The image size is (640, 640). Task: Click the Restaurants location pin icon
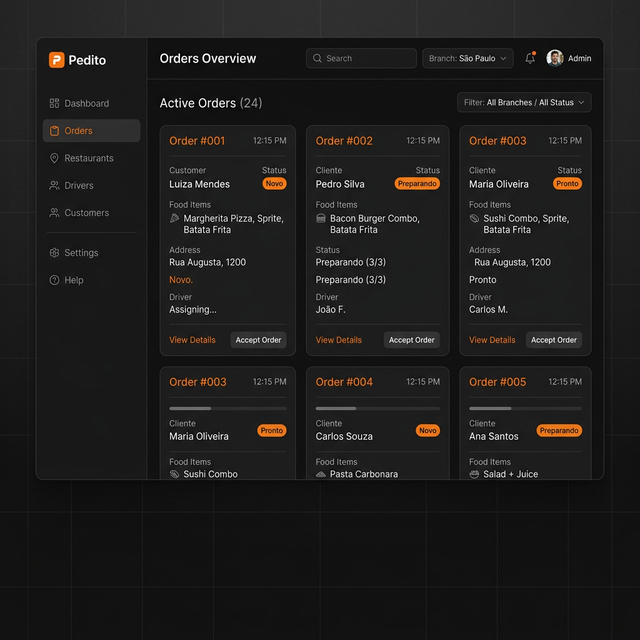coord(54,158)
